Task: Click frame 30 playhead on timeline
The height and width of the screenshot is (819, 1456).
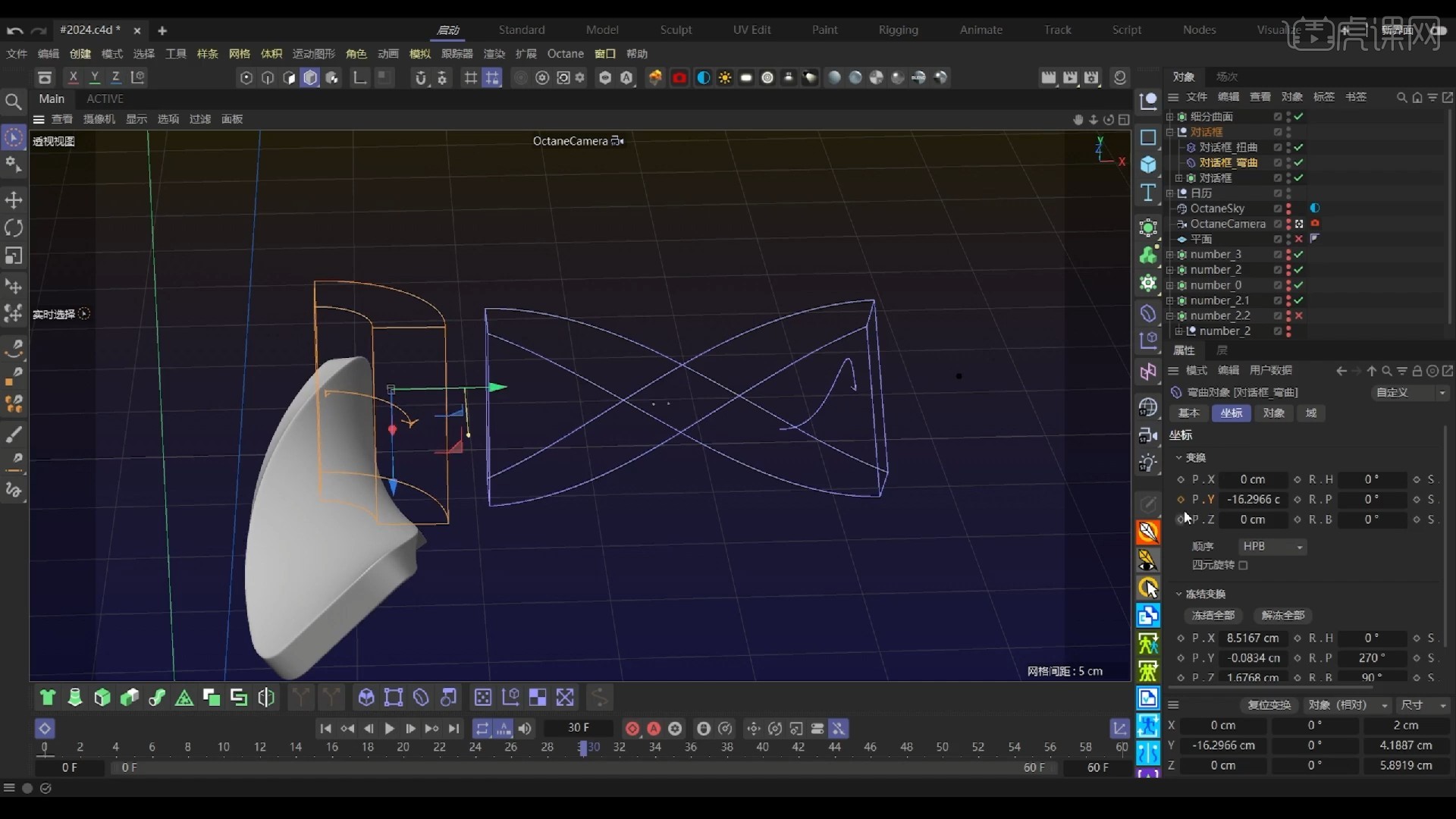Action: (582, 748)
